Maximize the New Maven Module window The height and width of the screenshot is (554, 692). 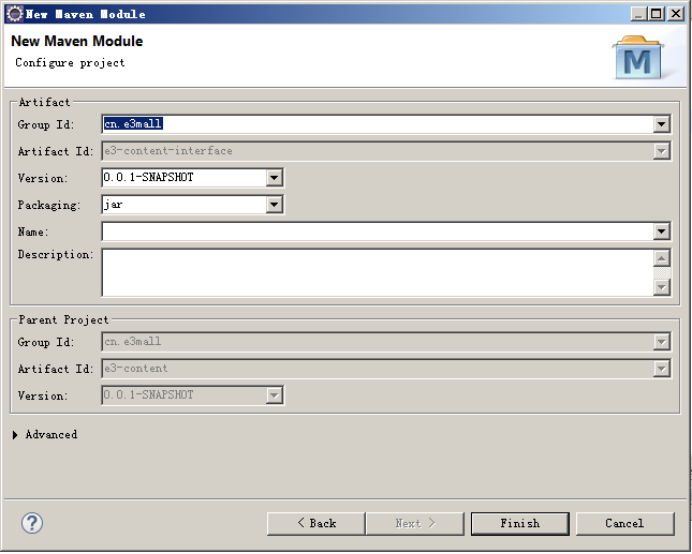(656, 14)
